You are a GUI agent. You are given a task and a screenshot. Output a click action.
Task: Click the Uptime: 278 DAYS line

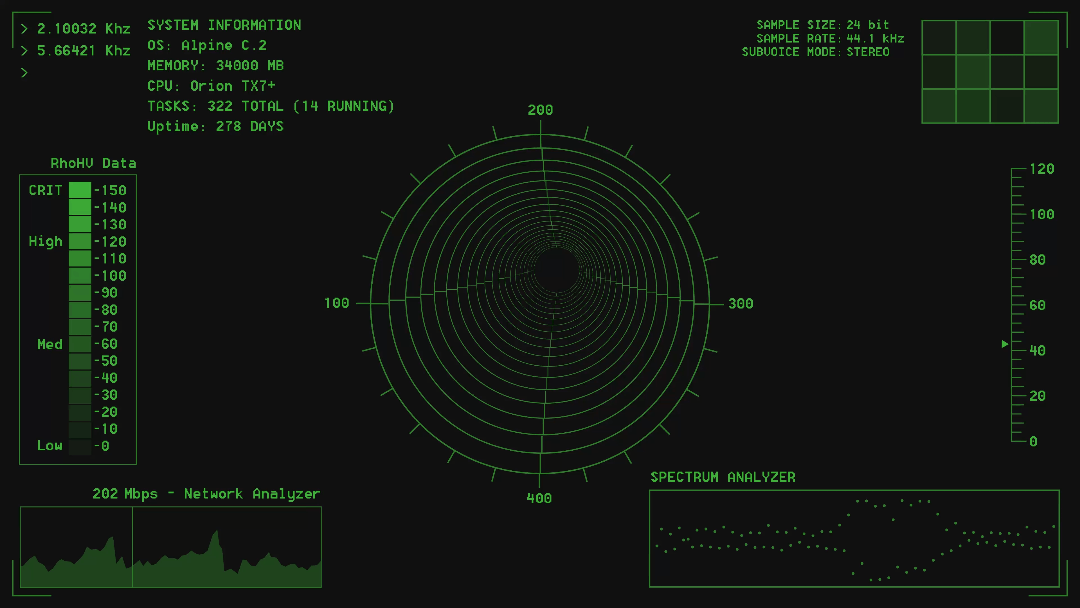pos(215,127)
